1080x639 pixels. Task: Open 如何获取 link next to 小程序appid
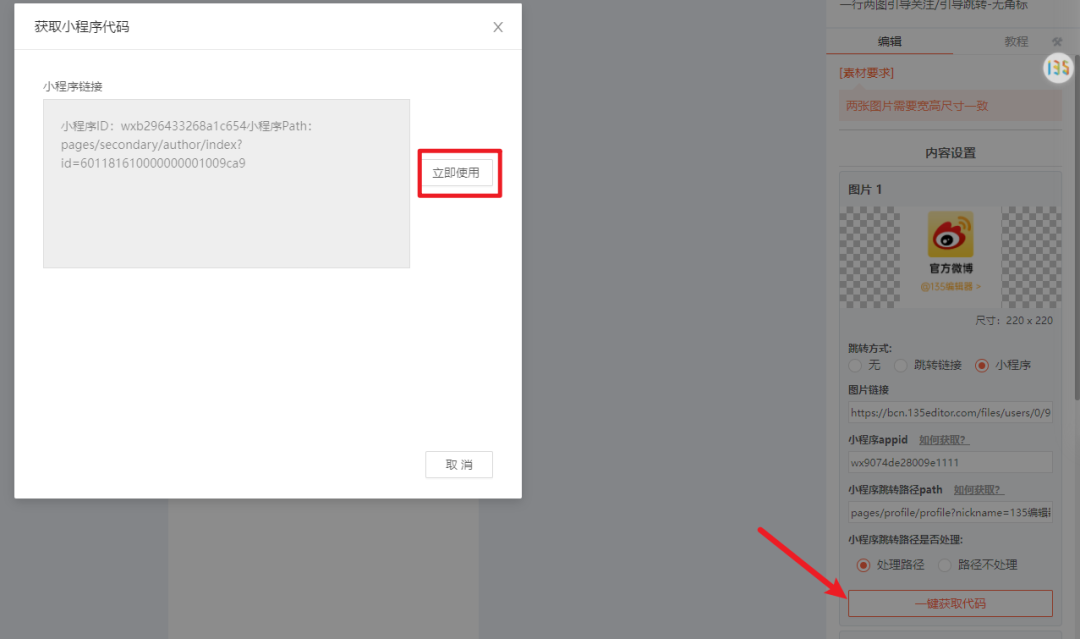point(944,440)
